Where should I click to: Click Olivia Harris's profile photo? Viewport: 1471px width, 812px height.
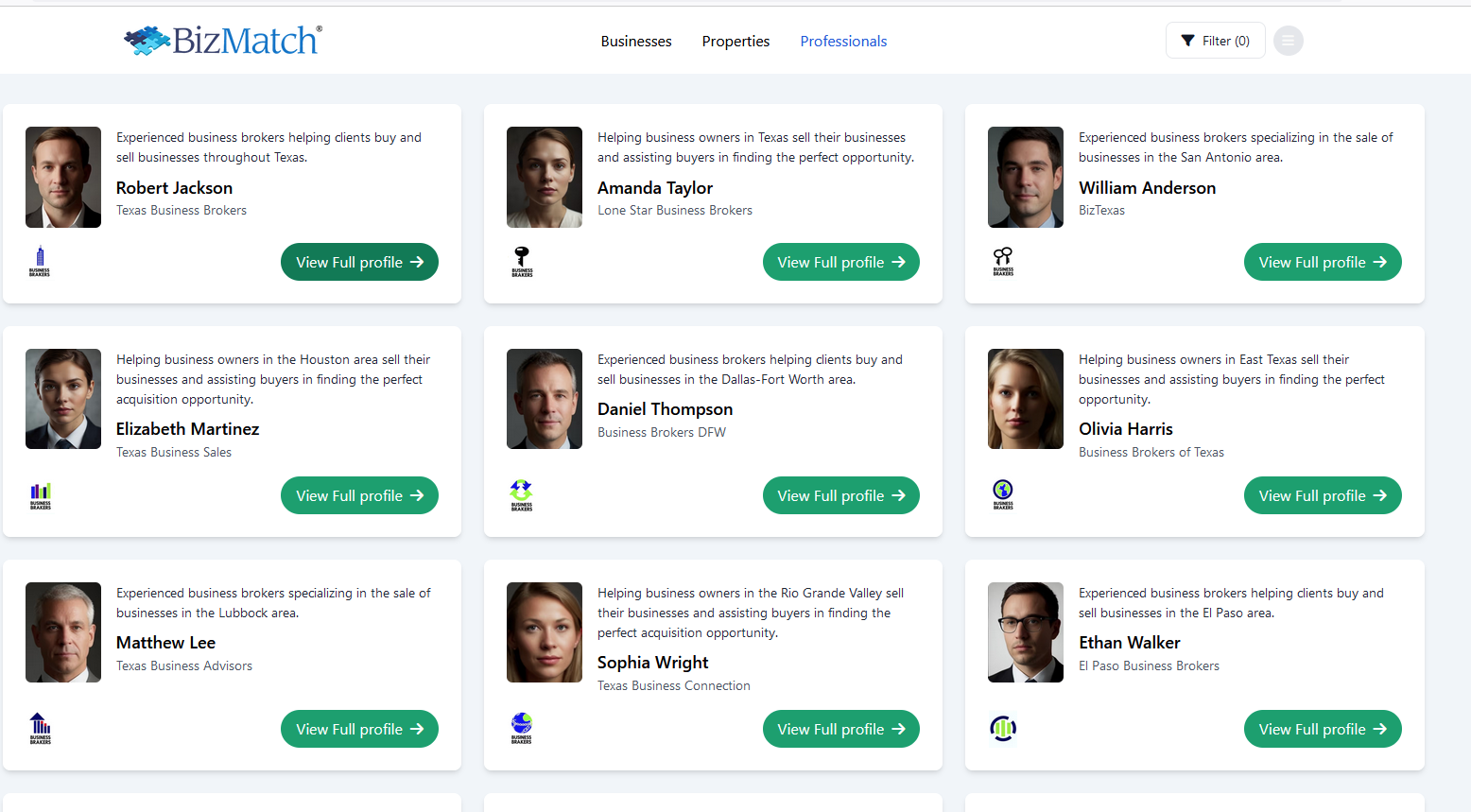coord(1026,399)
